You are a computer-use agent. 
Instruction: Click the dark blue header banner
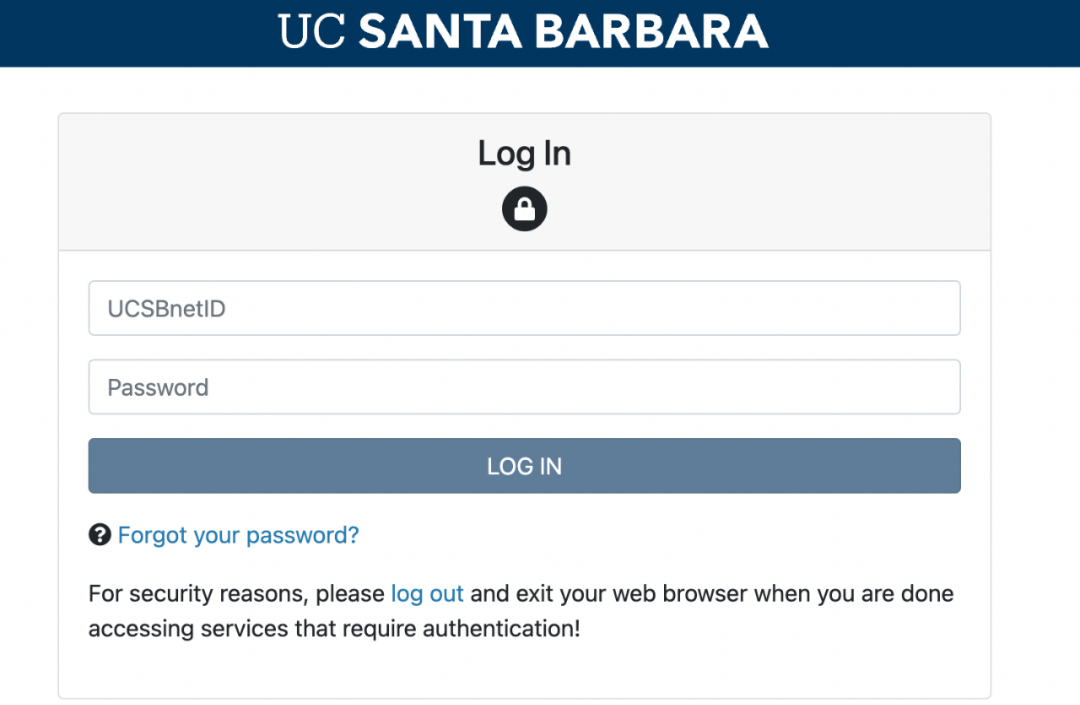tap(540, 33)
